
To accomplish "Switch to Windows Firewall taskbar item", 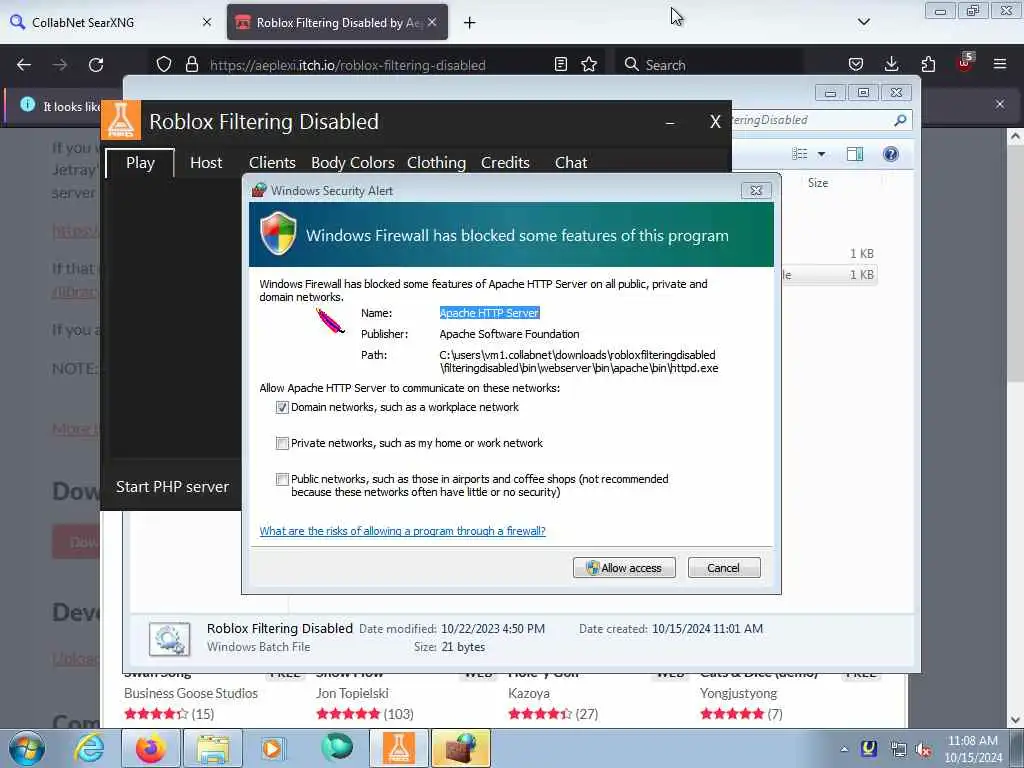I will pyautogui.click(x=461, y=748).
